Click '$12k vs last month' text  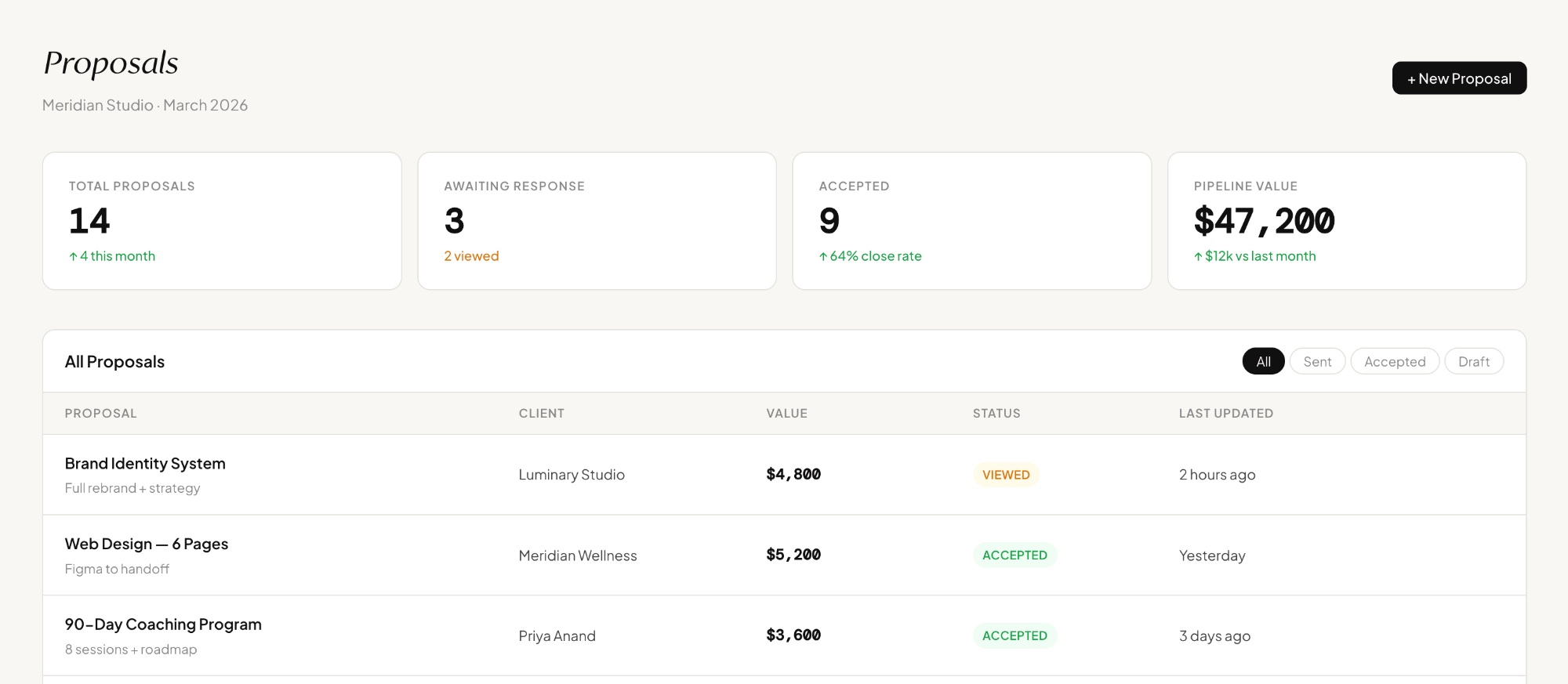point(1254,256)
